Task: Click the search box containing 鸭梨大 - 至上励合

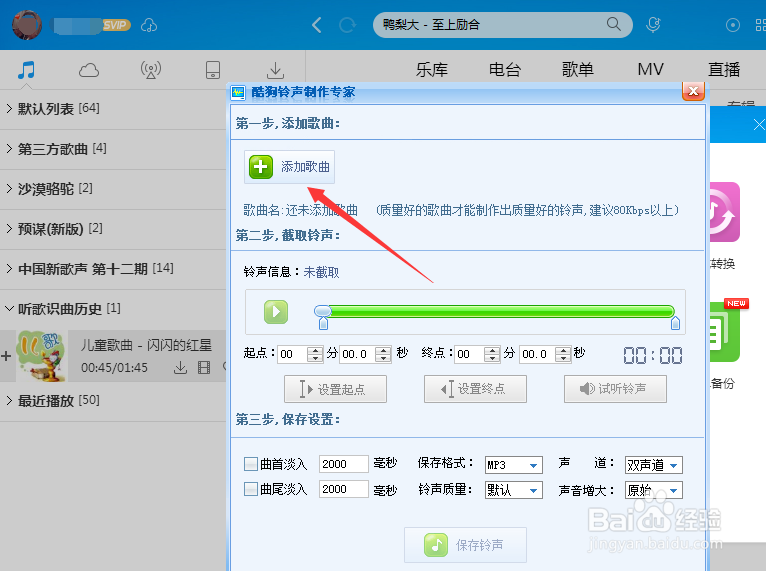Action: click(x=503, y=25)
